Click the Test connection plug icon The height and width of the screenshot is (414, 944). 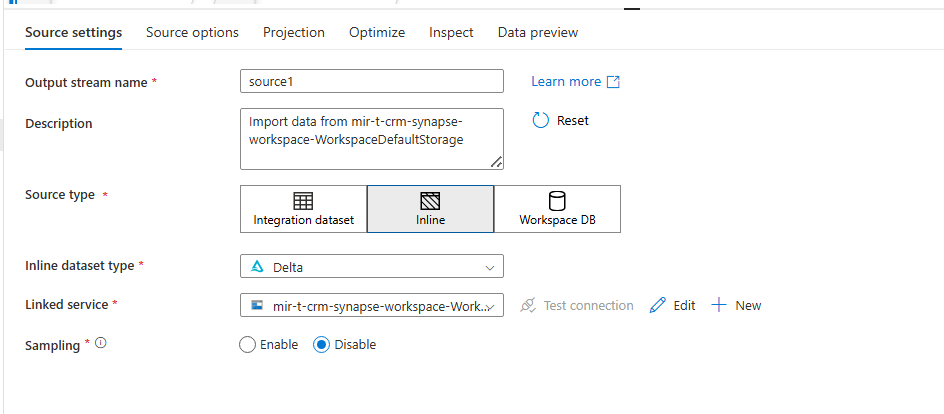click(x=528, y=305)
